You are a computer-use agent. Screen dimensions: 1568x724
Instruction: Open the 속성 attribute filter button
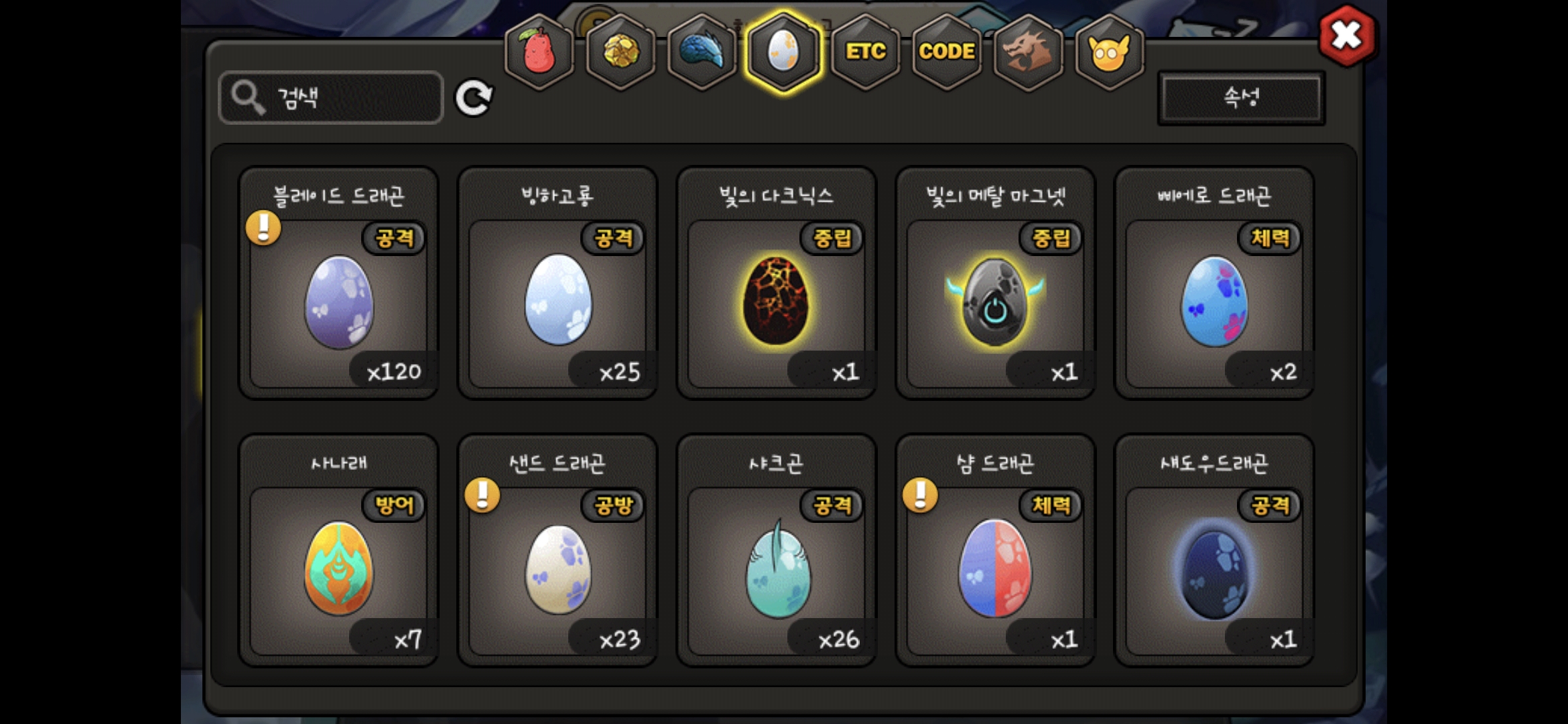point(1242,98)
